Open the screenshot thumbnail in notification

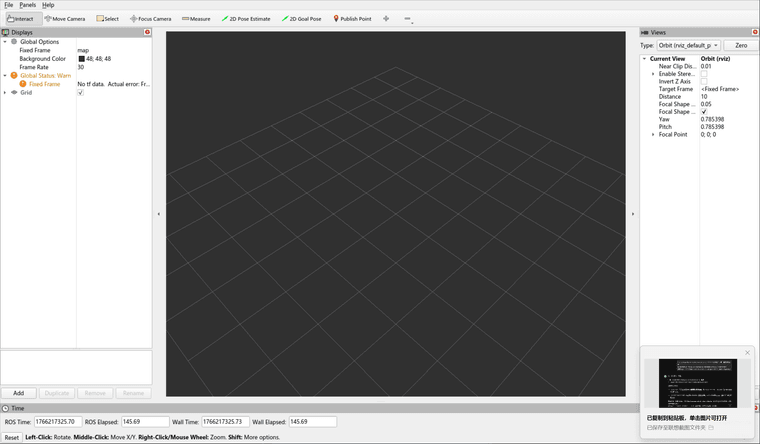tap(697, 383)
